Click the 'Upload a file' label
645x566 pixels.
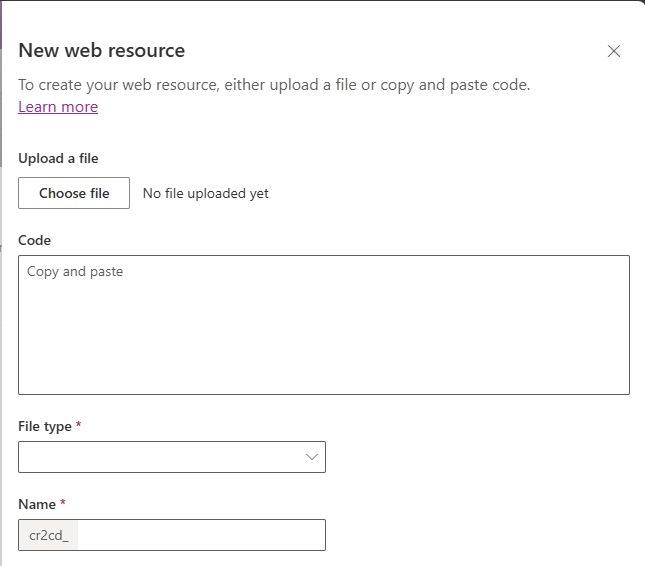tap(58, 158)
